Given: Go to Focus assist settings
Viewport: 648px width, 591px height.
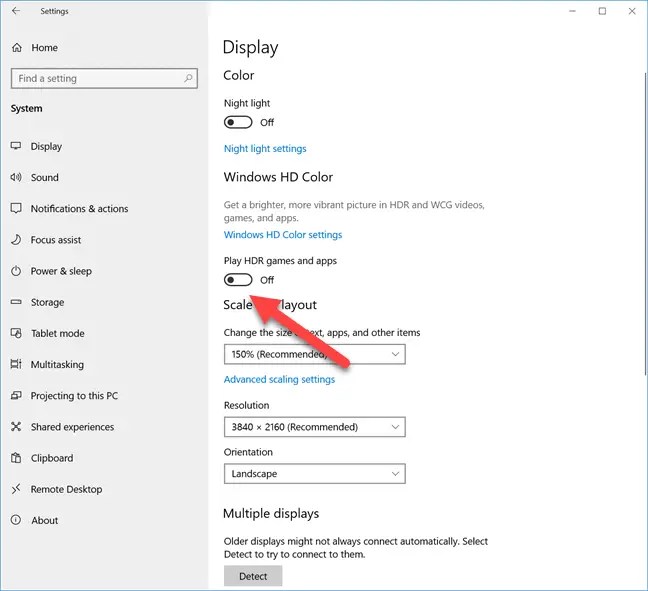Looking at the screenshot, I should click(56, 240).
